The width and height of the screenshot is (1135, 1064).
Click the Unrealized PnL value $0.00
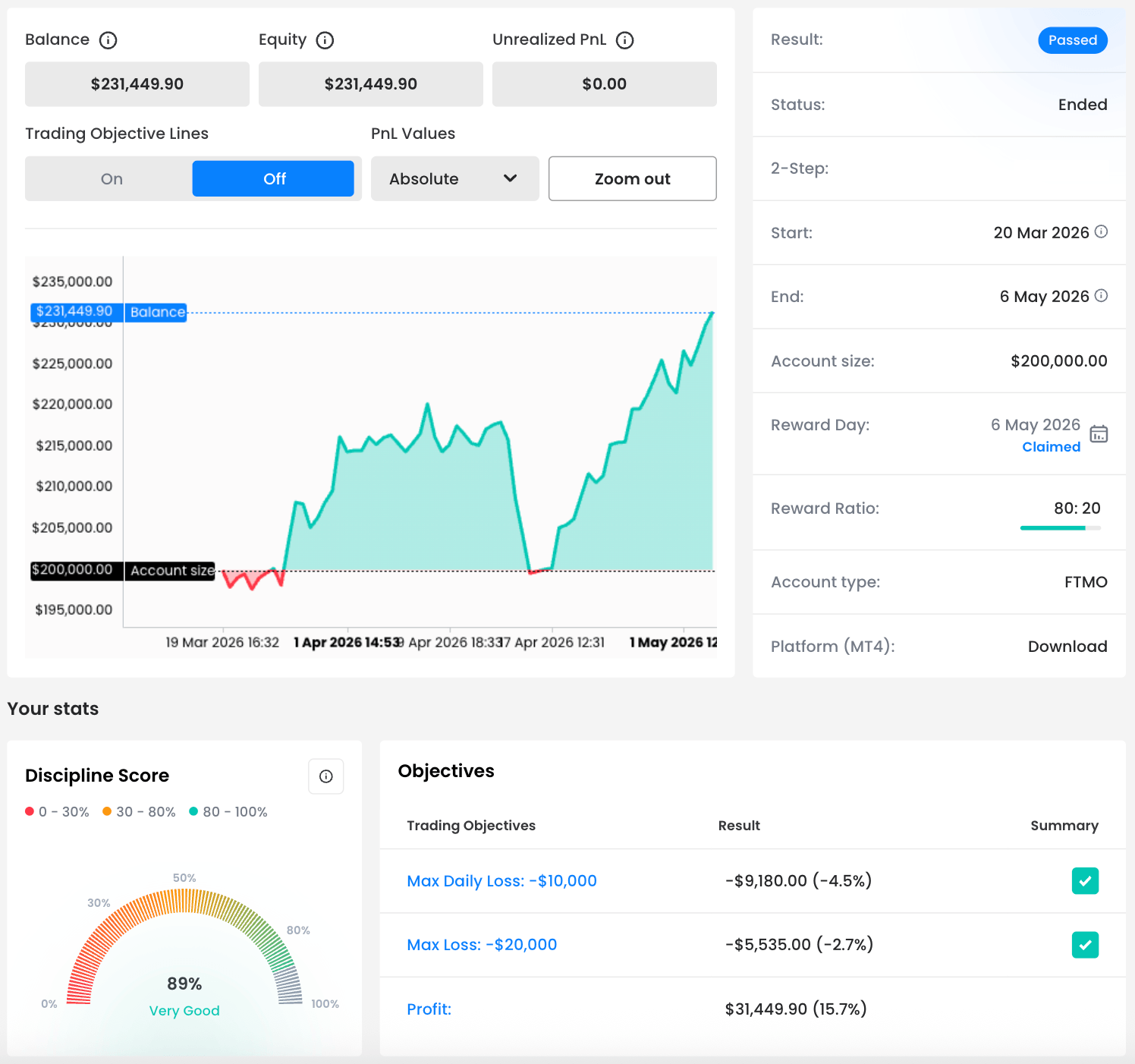click(605, 84)
